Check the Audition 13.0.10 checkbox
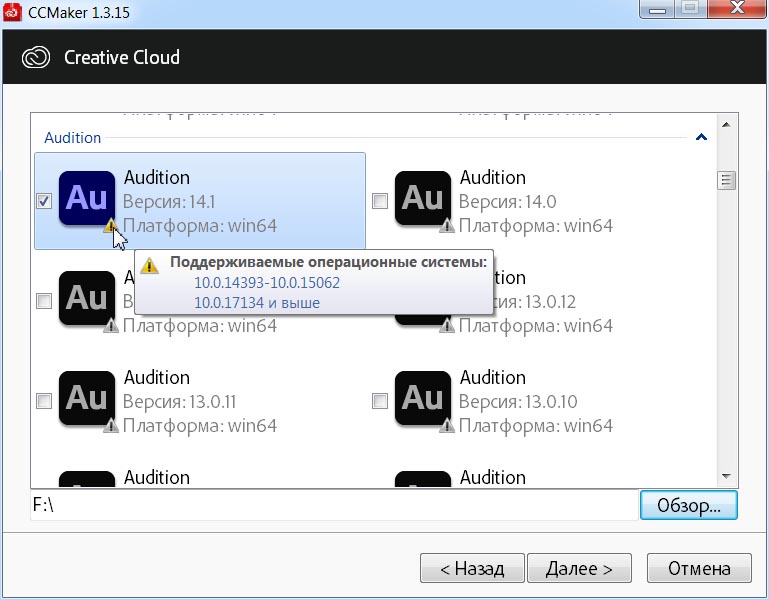The height and width of the screenshot is (600, 769). click(380, 401)
